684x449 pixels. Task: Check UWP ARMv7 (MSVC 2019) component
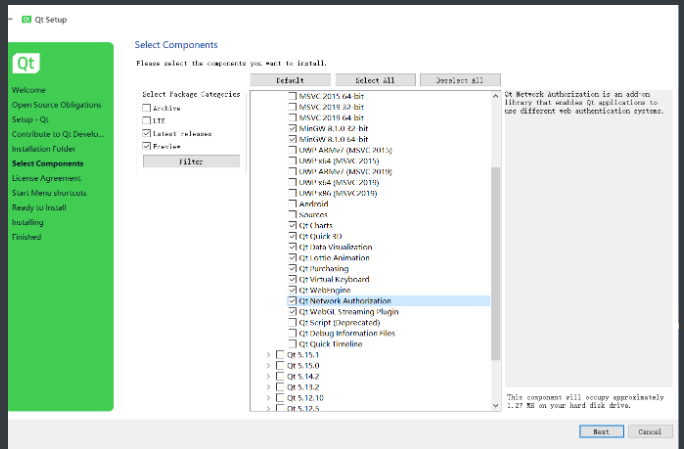pyautogui.click(x=293, y=171)
